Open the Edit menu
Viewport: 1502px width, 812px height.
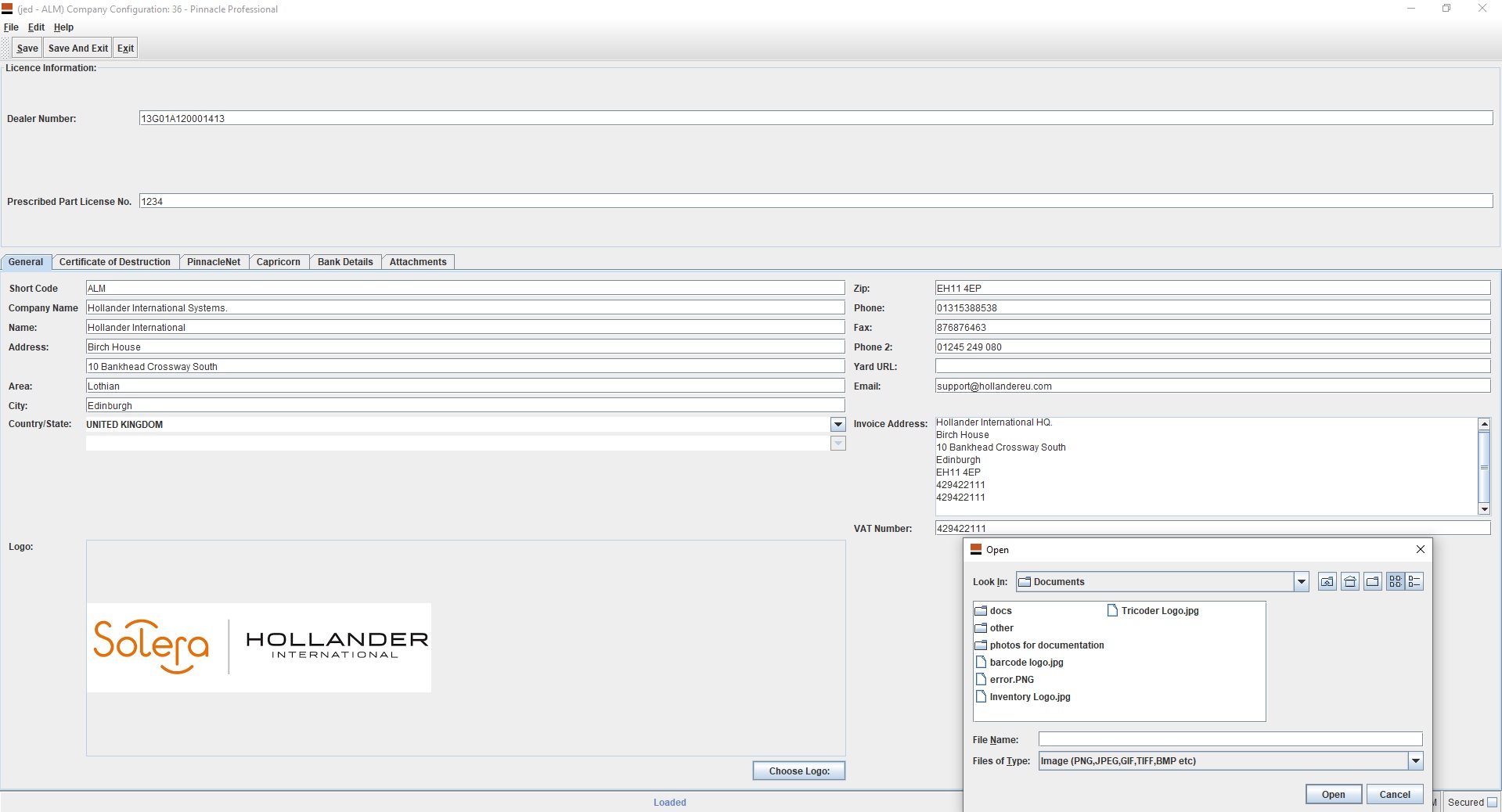tap(36, 27)
